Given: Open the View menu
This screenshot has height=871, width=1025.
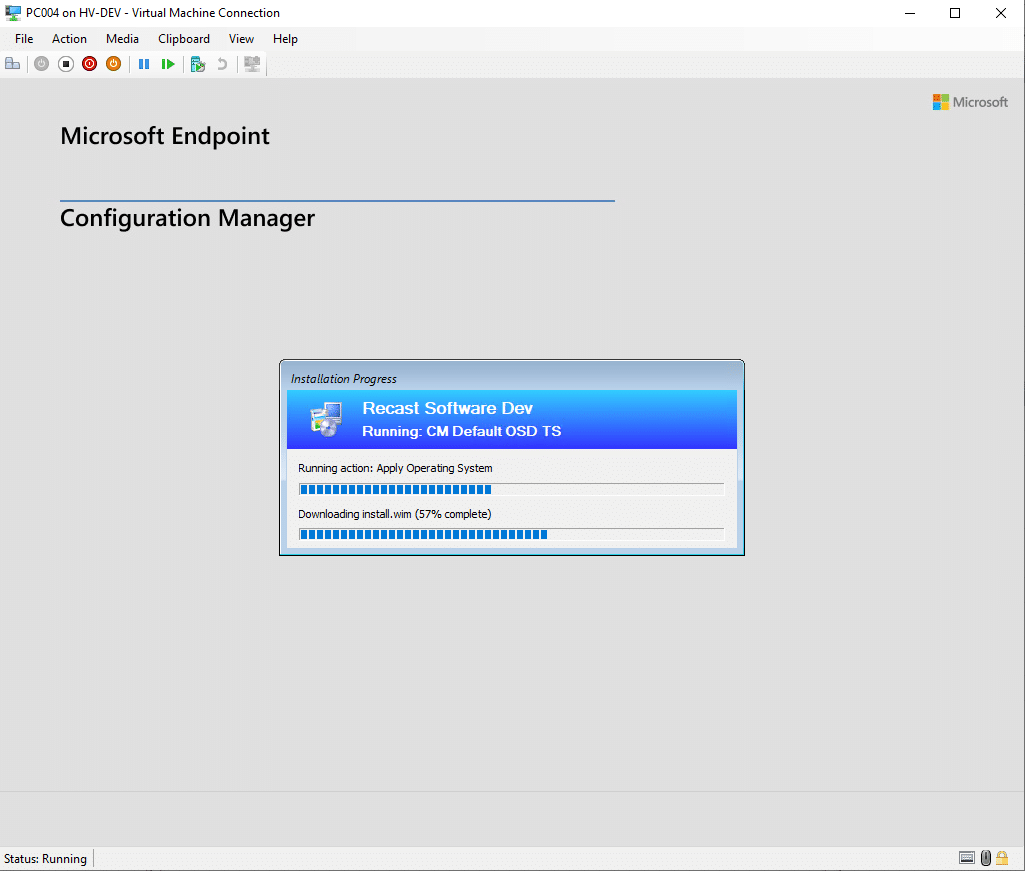Looking at the screenshot, I should point(241,38).
